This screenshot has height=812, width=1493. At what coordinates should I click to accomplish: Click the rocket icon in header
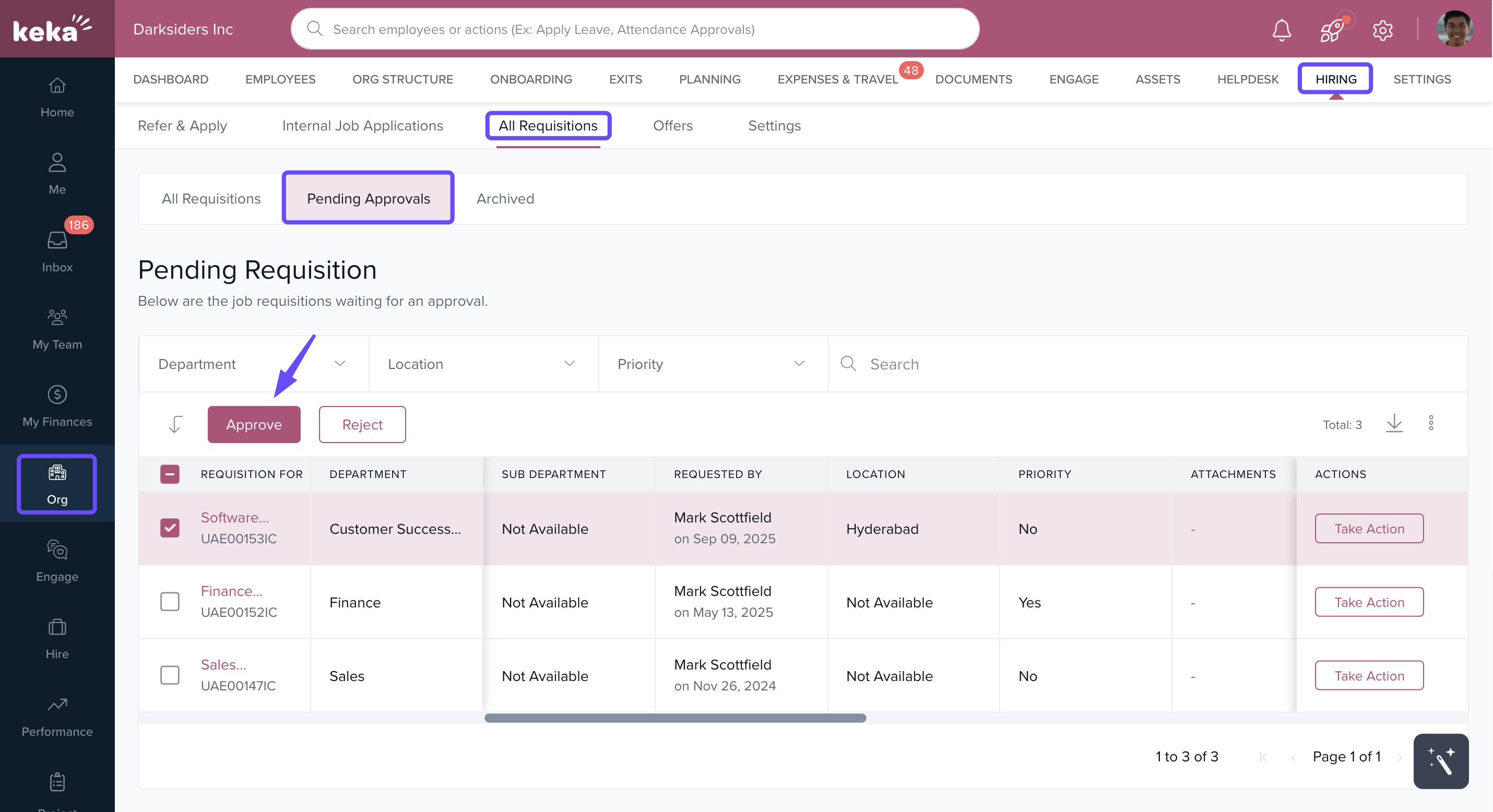1332,30
